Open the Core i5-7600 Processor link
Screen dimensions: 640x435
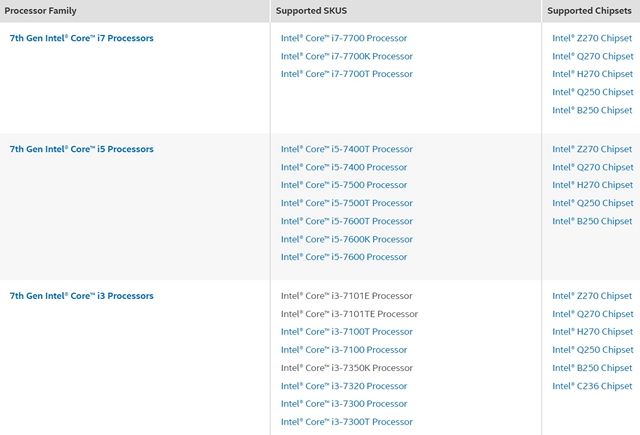click(x=343, y=257)
